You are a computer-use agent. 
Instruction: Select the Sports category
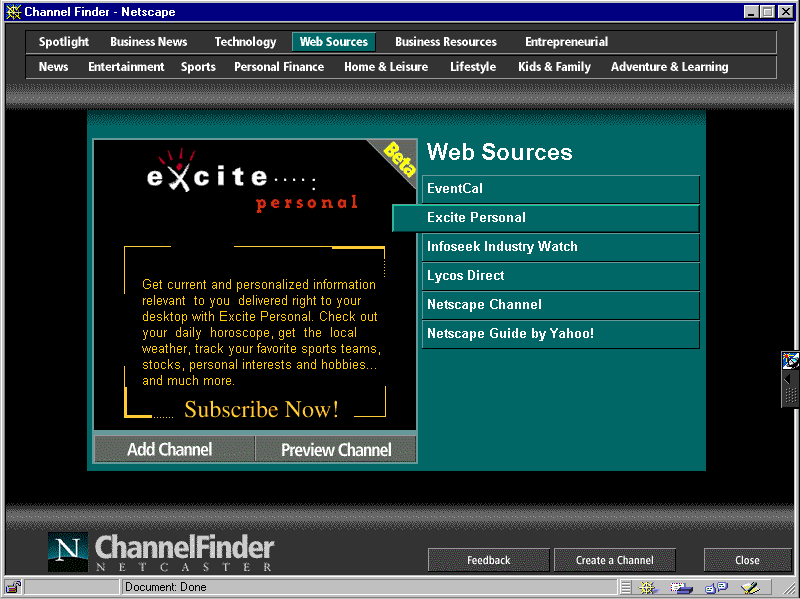198,67
